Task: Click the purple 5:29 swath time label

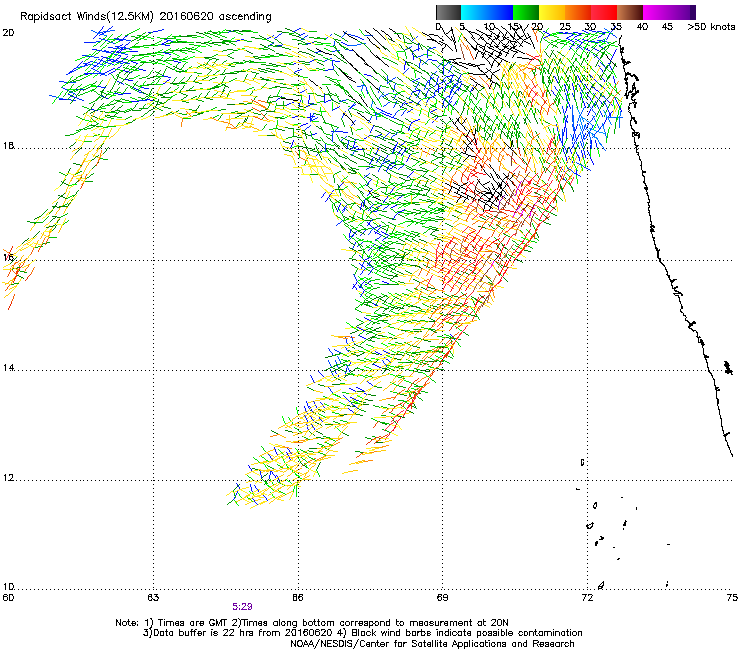Action: (x=242, y=607)
